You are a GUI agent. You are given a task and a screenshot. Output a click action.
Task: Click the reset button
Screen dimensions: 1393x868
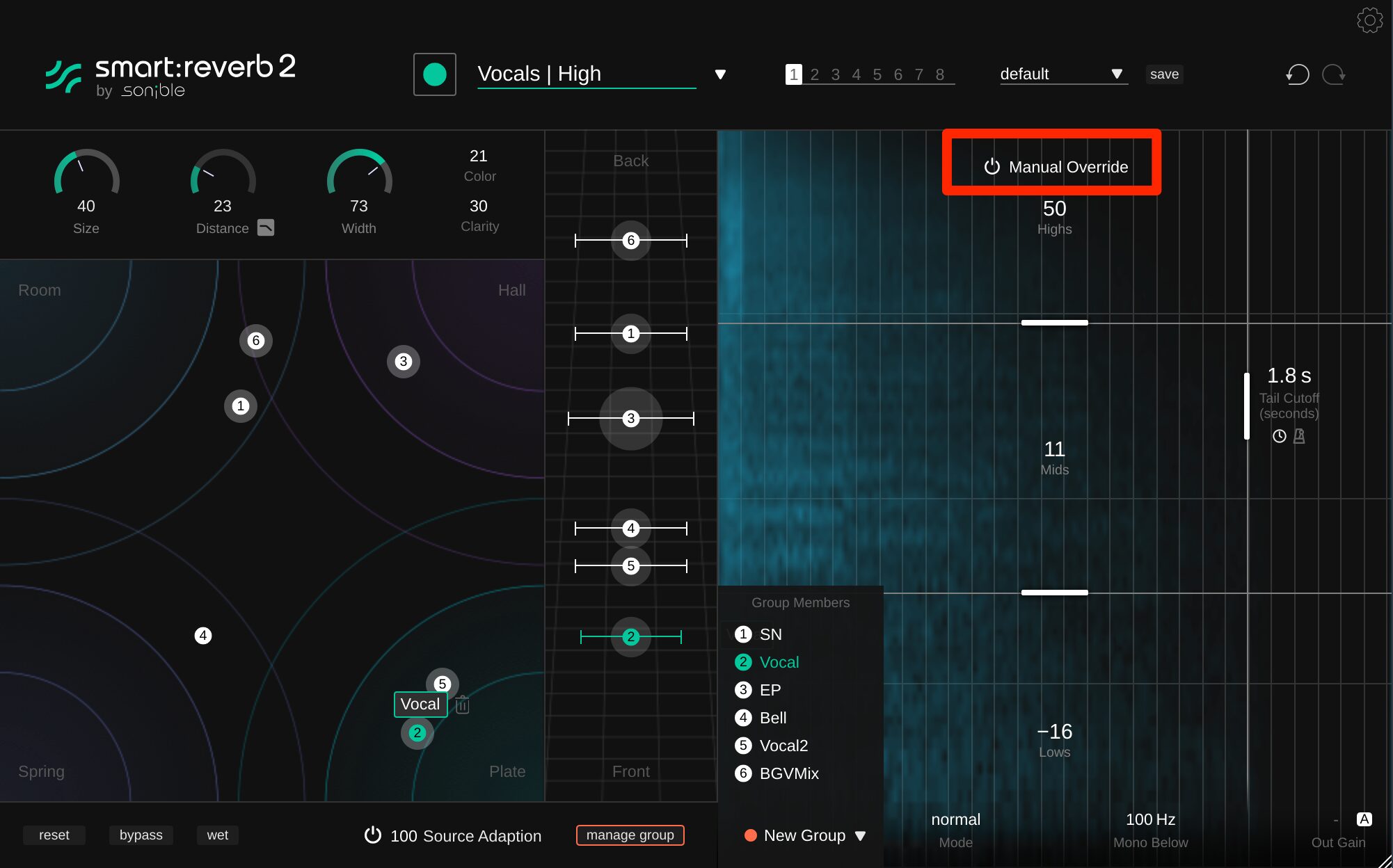point(54,835)
